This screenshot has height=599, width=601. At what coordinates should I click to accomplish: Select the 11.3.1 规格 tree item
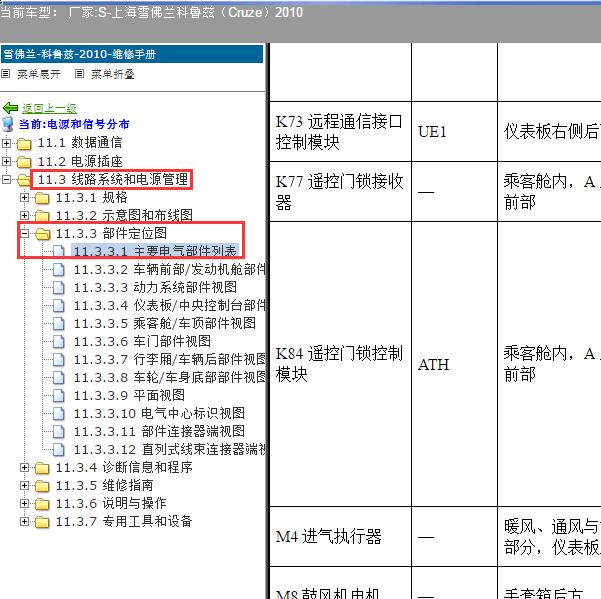coord(92,197)
